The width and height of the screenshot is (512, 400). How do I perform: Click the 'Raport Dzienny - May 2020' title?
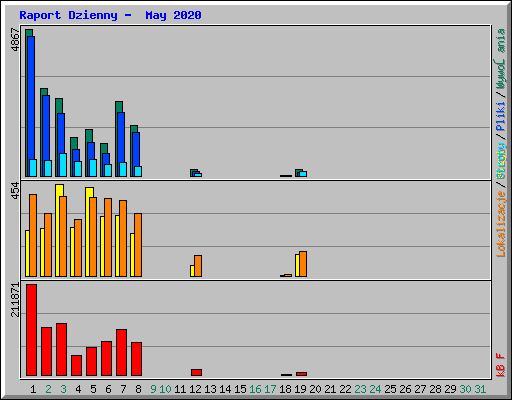pyautogui.click(x=110, y=15)
